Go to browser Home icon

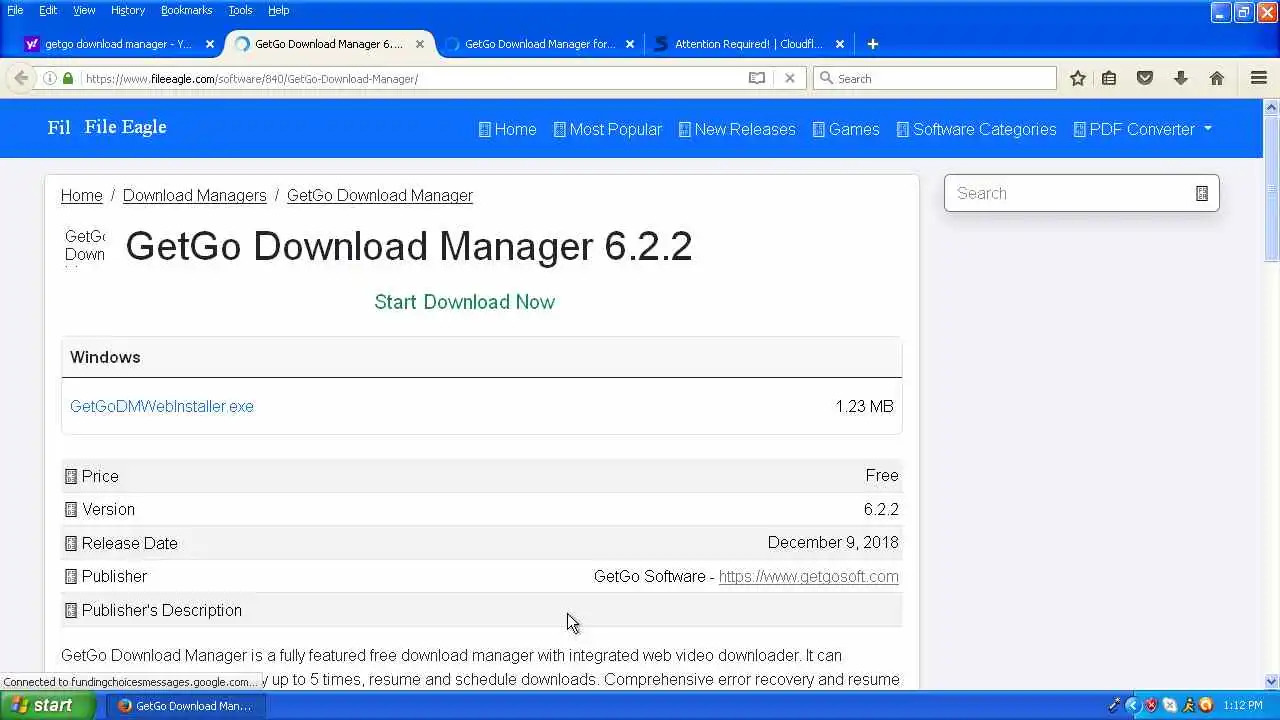(1217, 78)
